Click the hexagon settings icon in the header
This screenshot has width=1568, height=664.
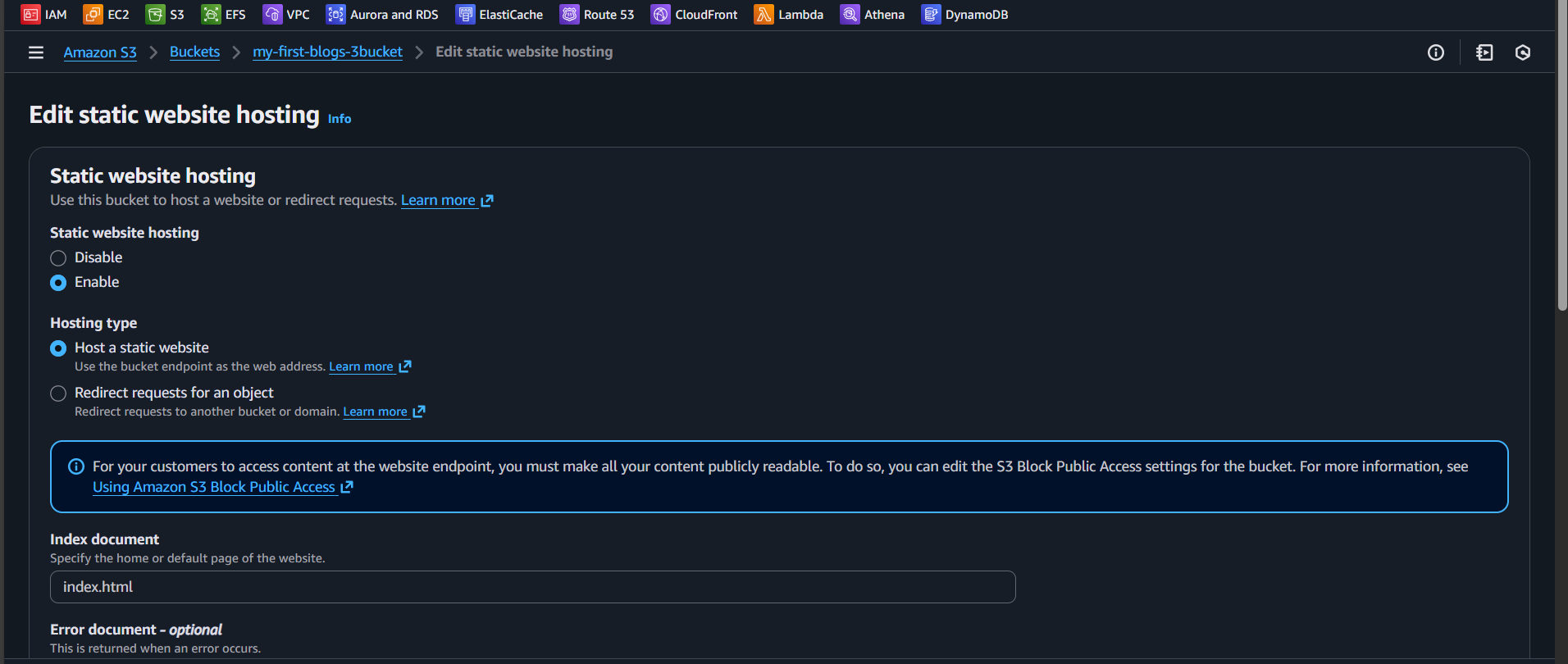tap(1523, 52)
